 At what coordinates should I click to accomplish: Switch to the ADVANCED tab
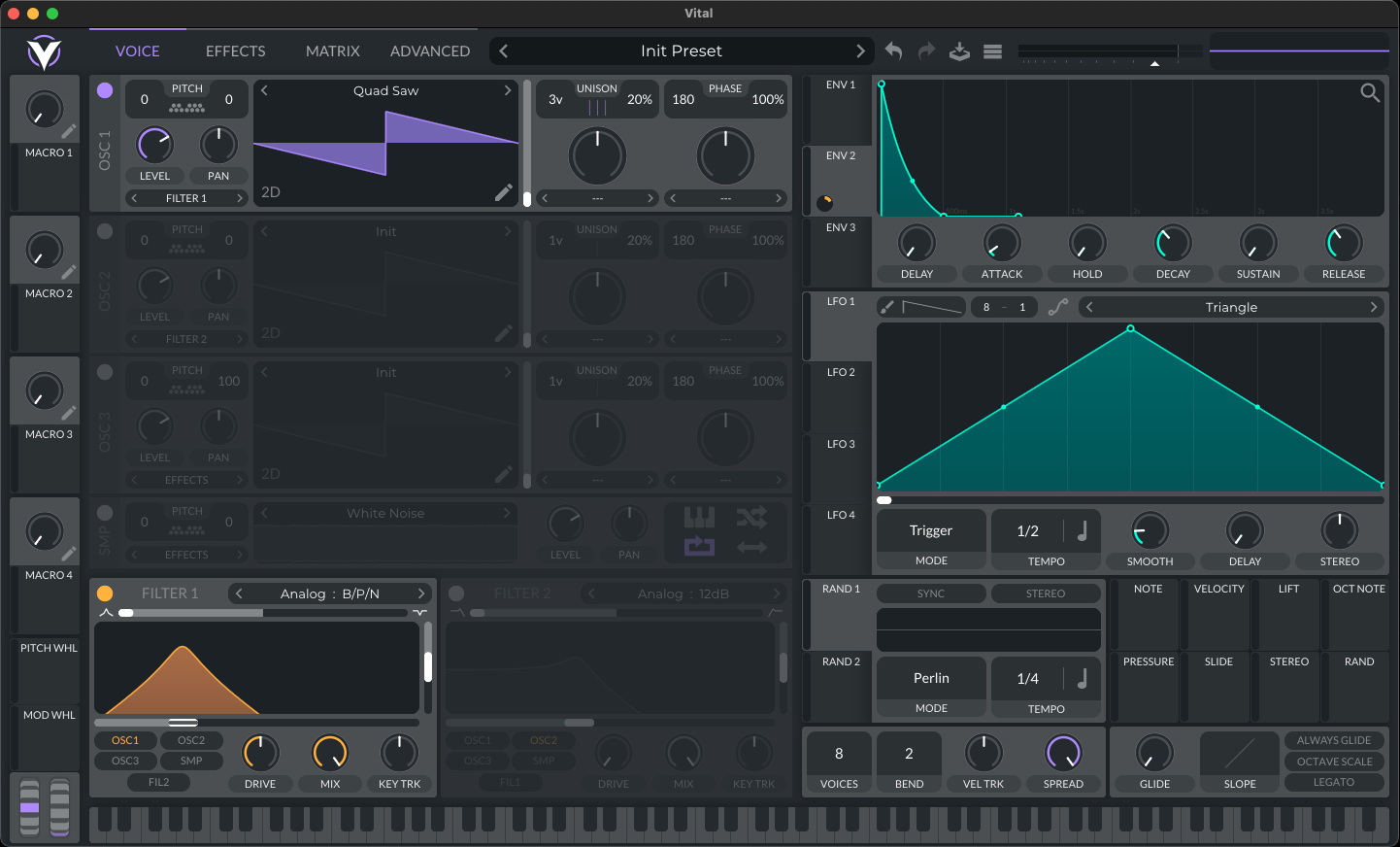point(430,51)
